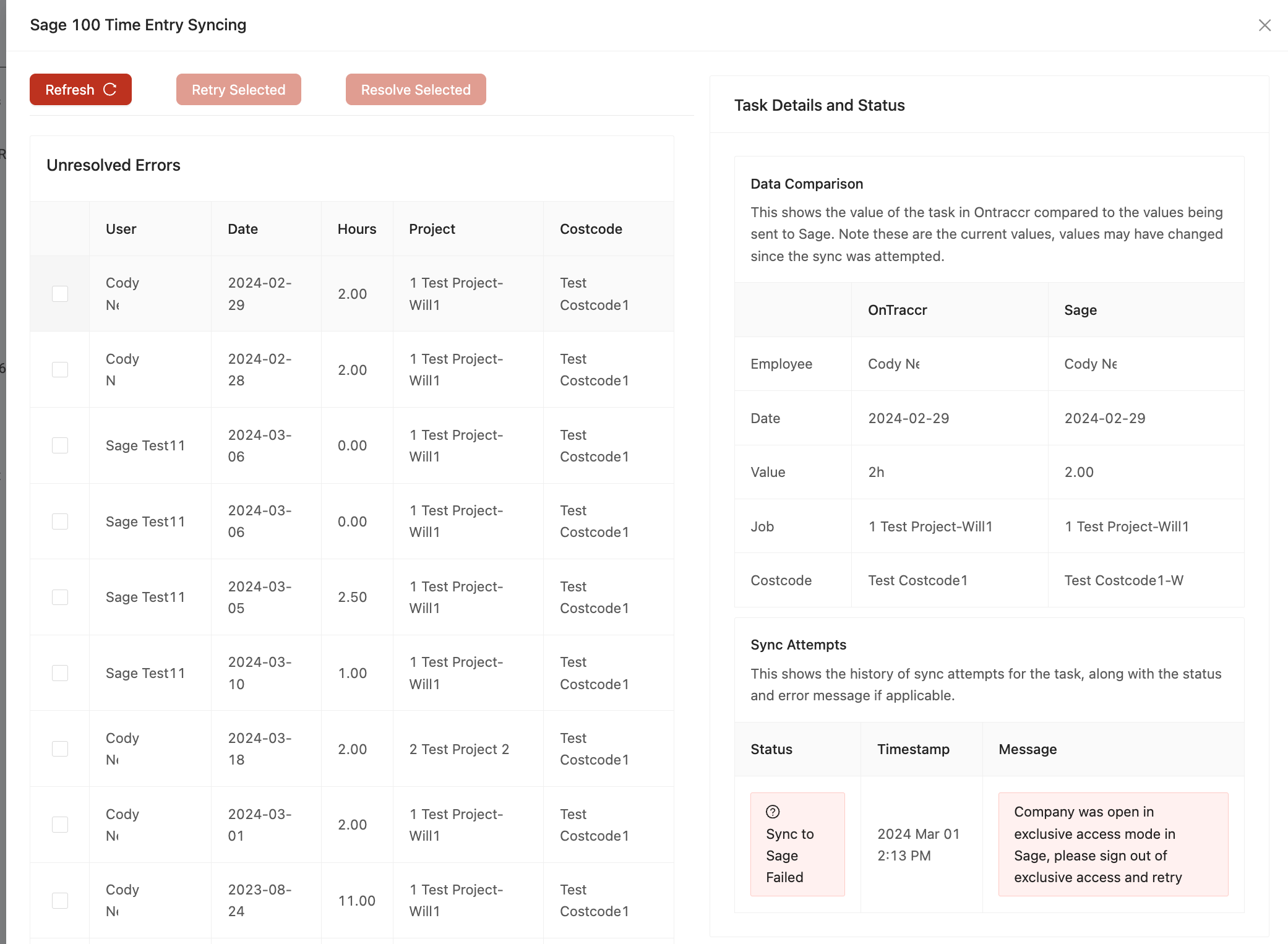The image size is (1288, 944).
Task: Click the Test Costcode1-W Sage value
Action: click(x=1123, y=580)
